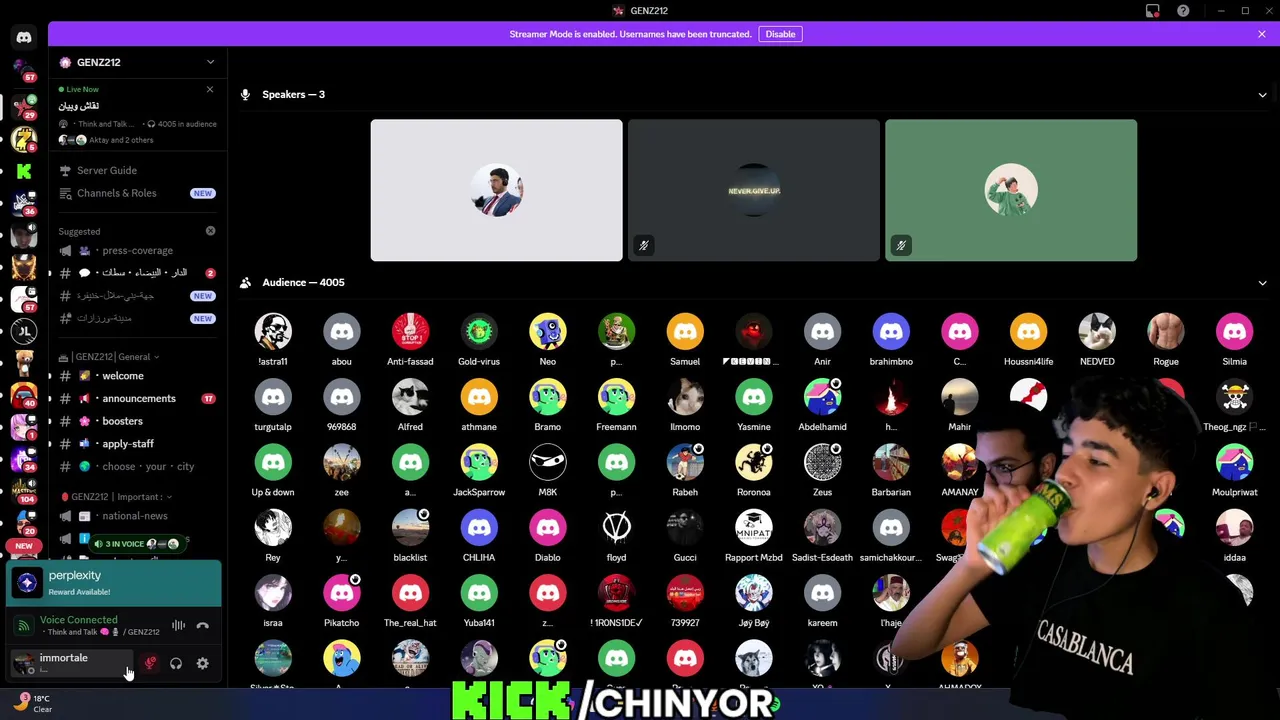The width and height of the screenshot is (1280, 720).
Task: Select the first speaker tile with suit avatar
Action: (496, 190)
